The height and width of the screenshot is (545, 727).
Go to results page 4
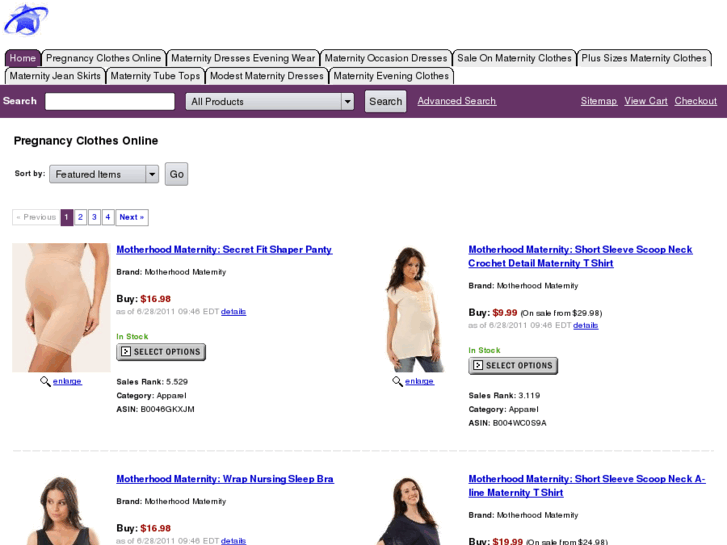pos(108,217)
